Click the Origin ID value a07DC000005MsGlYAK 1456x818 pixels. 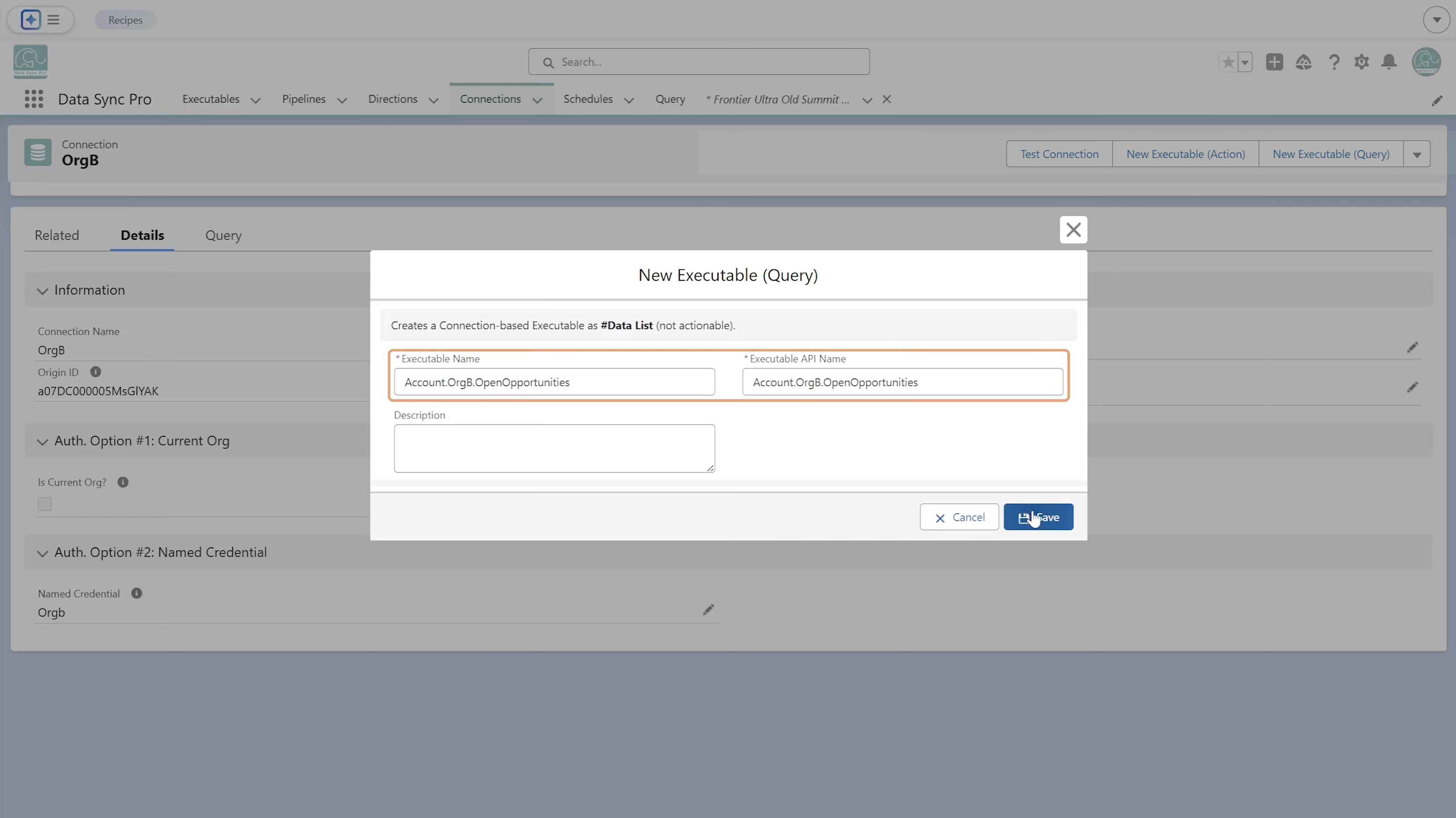pos(98,391)
